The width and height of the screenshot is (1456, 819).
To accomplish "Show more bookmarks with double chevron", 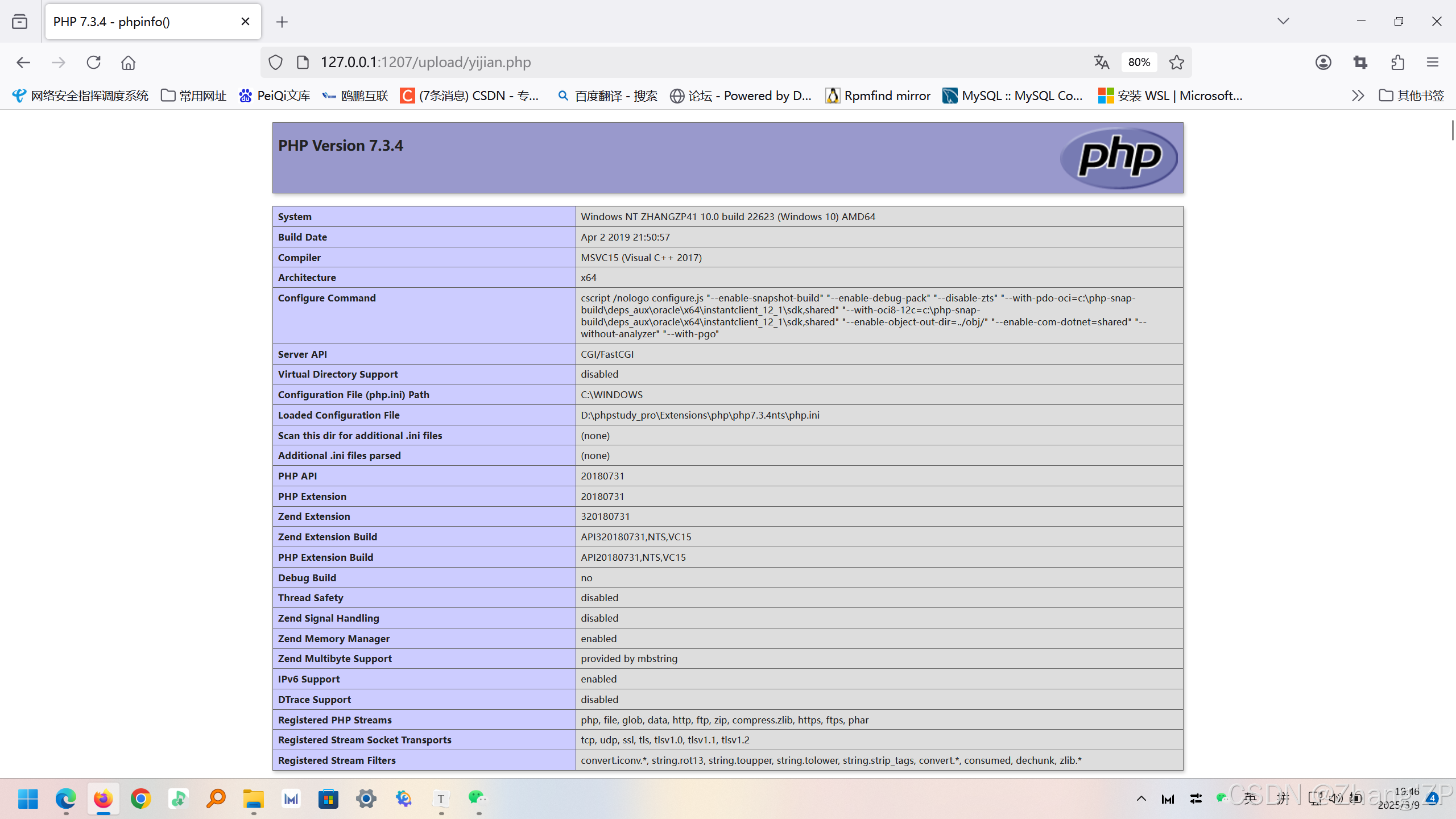I will [1358, 96].
